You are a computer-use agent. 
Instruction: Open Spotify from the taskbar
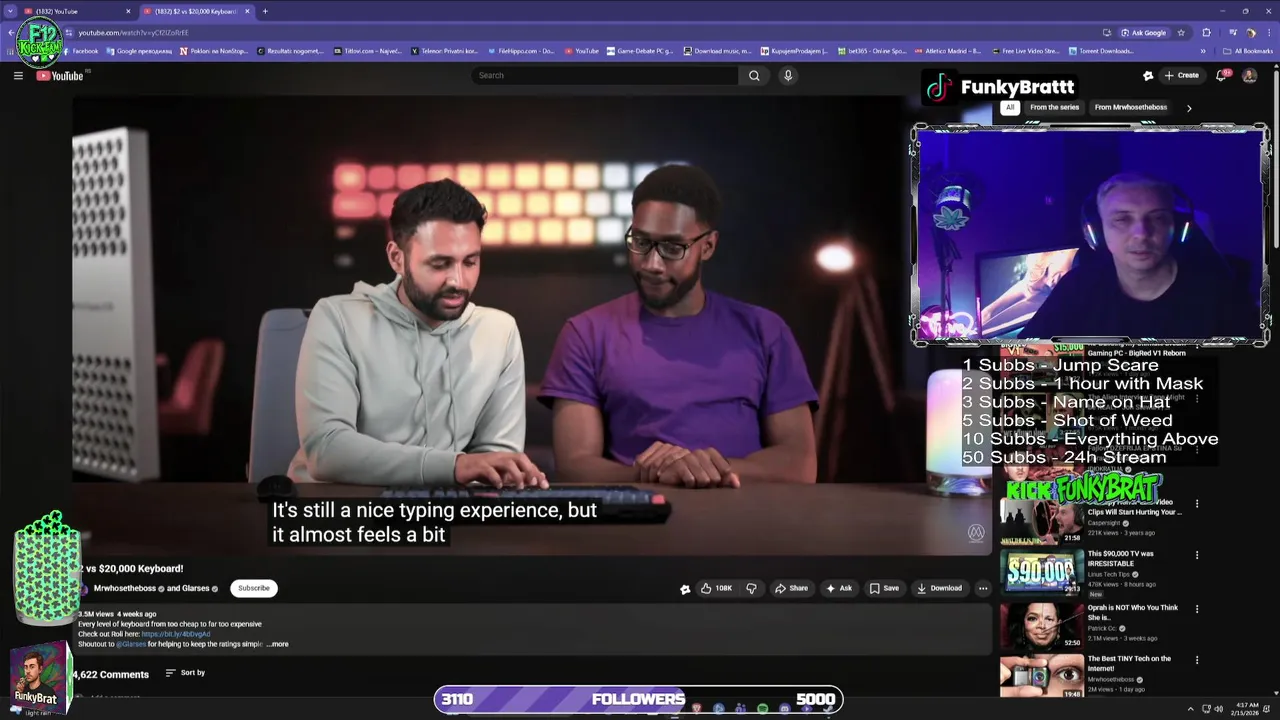click(x=762, y=709)
